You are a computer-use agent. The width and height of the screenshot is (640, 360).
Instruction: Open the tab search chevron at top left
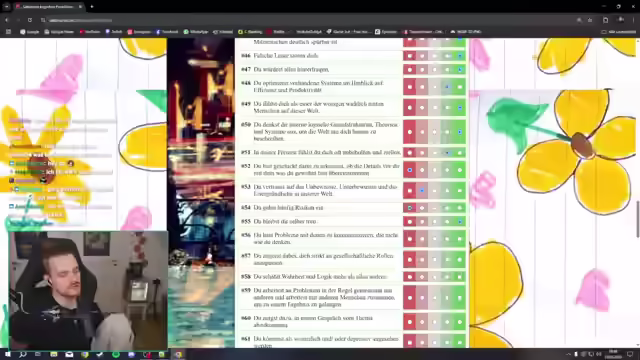click(x=7, y=7)
